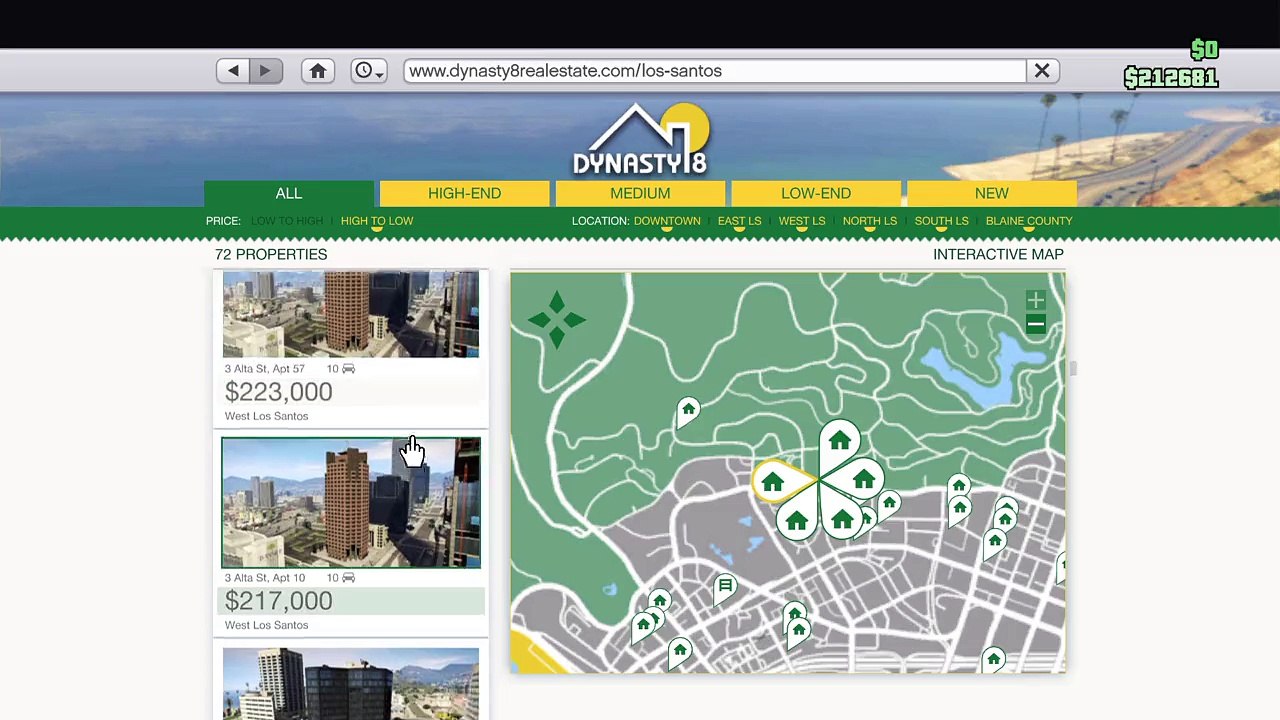The image size is (1280, 720).
Task: Click the 'INTERACTIVE MAP' heading
Action: point(998,254)
